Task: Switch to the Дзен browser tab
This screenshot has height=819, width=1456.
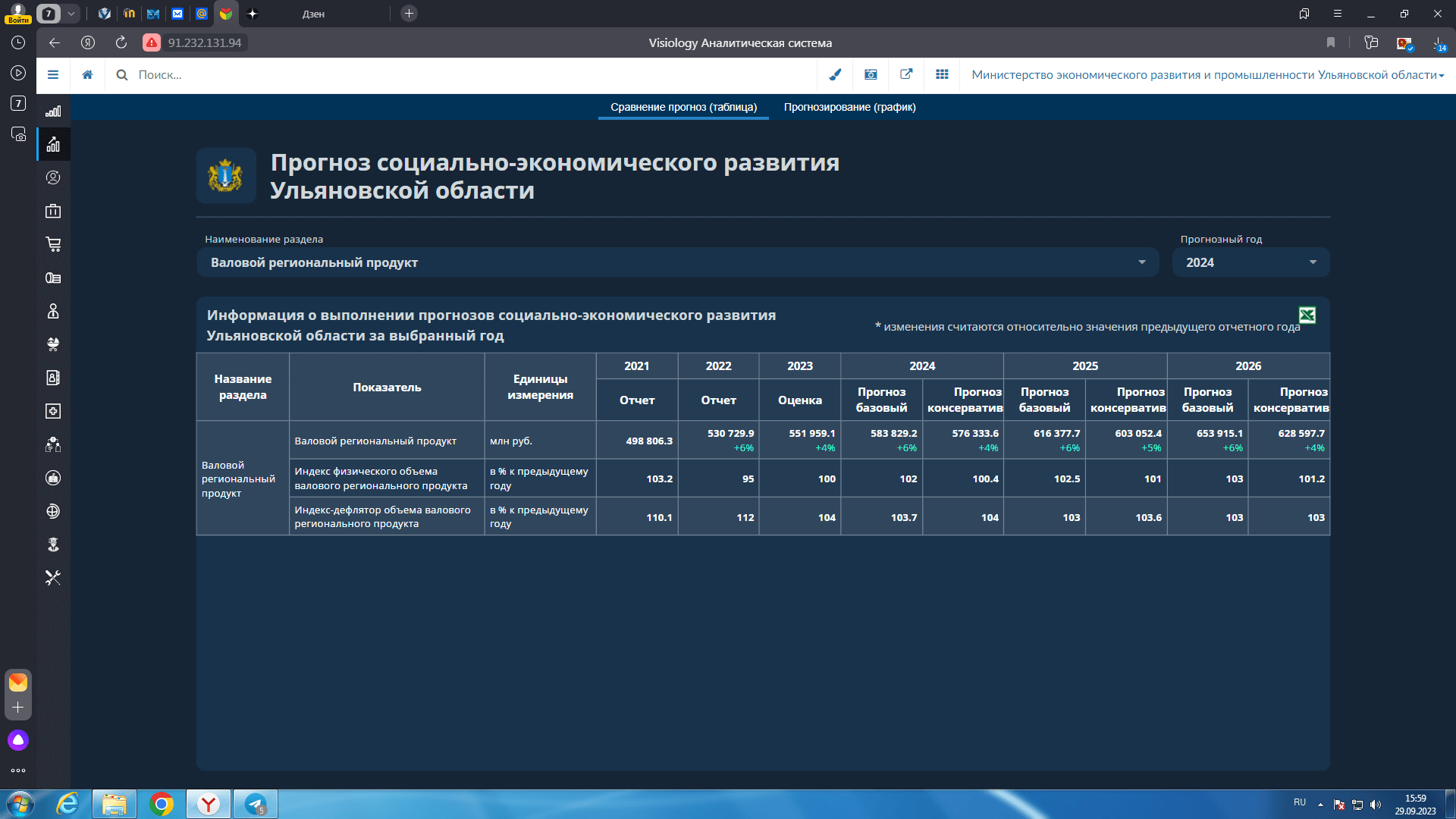Action: [313, 14]
